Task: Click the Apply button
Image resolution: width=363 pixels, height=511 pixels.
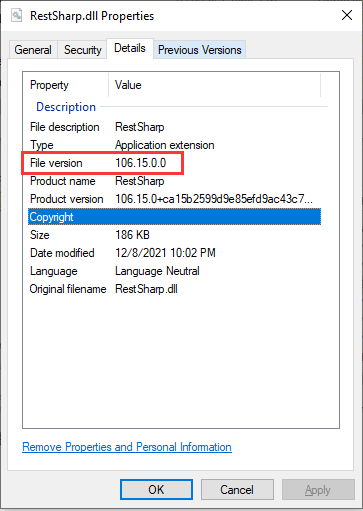Action: [x=318, y=490]
